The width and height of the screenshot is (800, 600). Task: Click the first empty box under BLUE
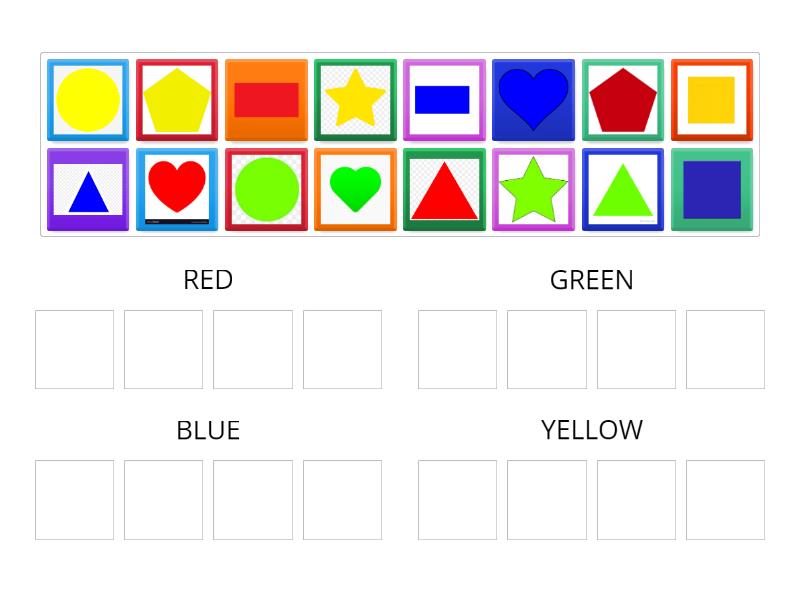73,499
